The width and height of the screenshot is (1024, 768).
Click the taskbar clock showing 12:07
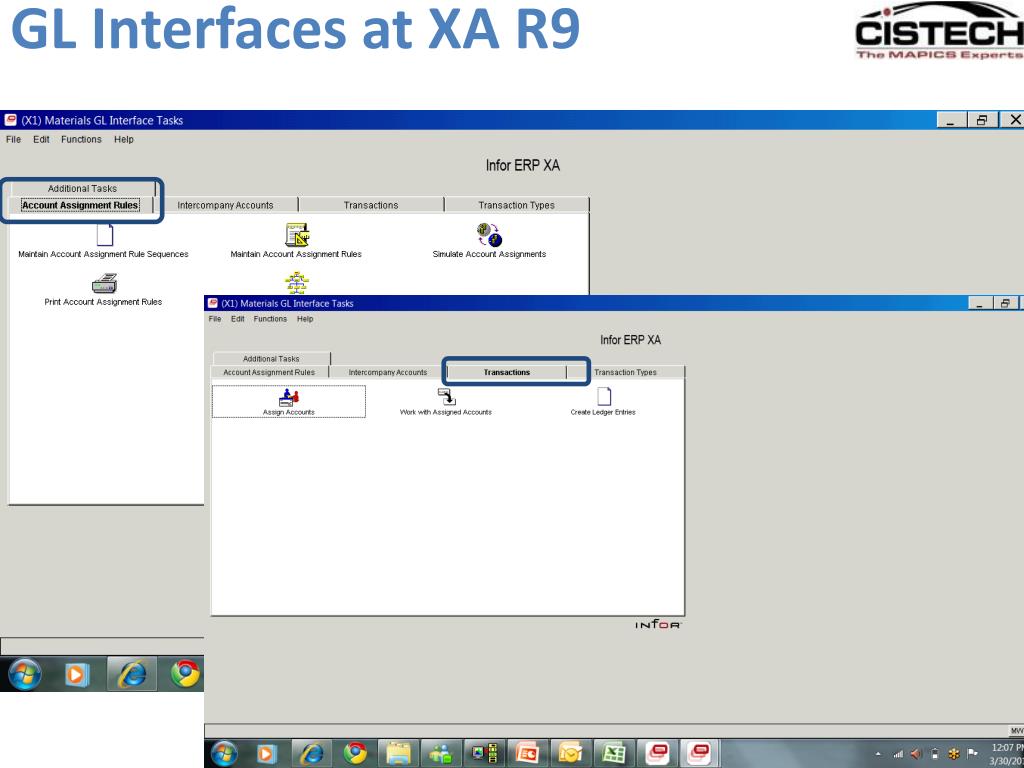click(1006, 754)
